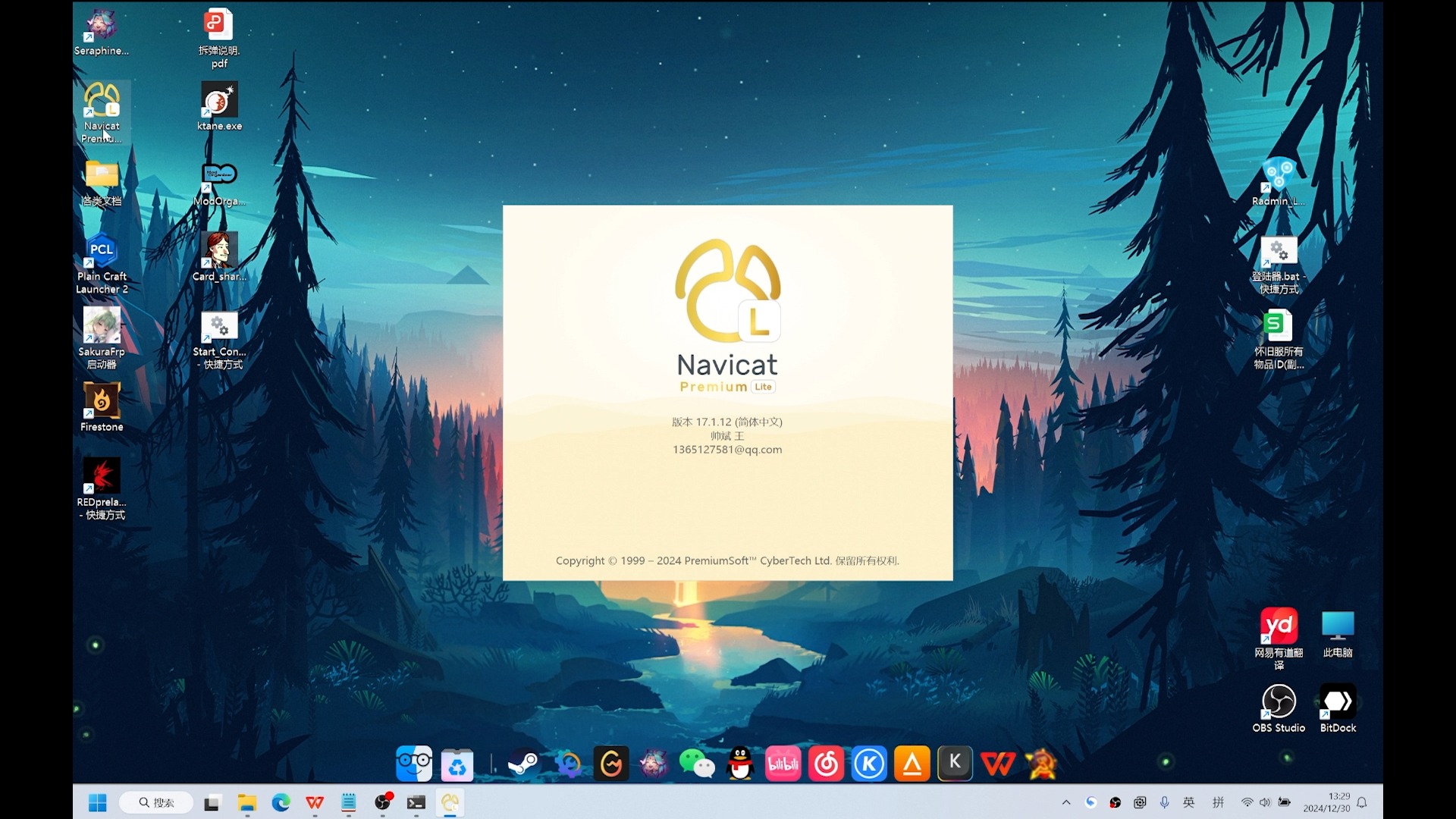1456x819 pixels.
Task: Open the blue Kugou K app in the dock
Action: (x=869, y=764)
